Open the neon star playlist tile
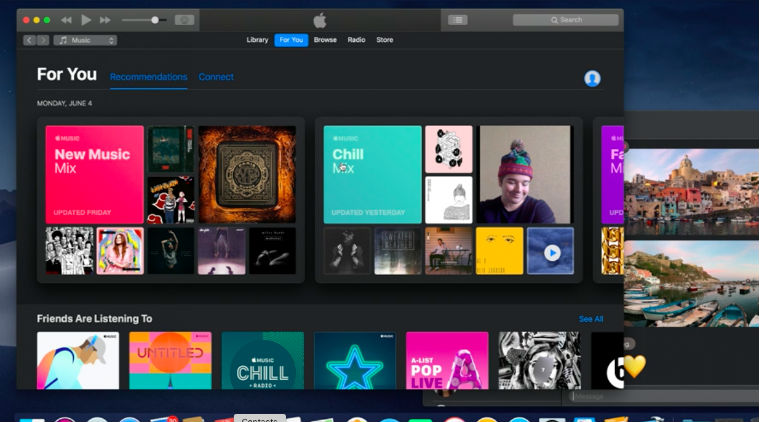This screenshot has height=422, width=759. tap(355, 360)
